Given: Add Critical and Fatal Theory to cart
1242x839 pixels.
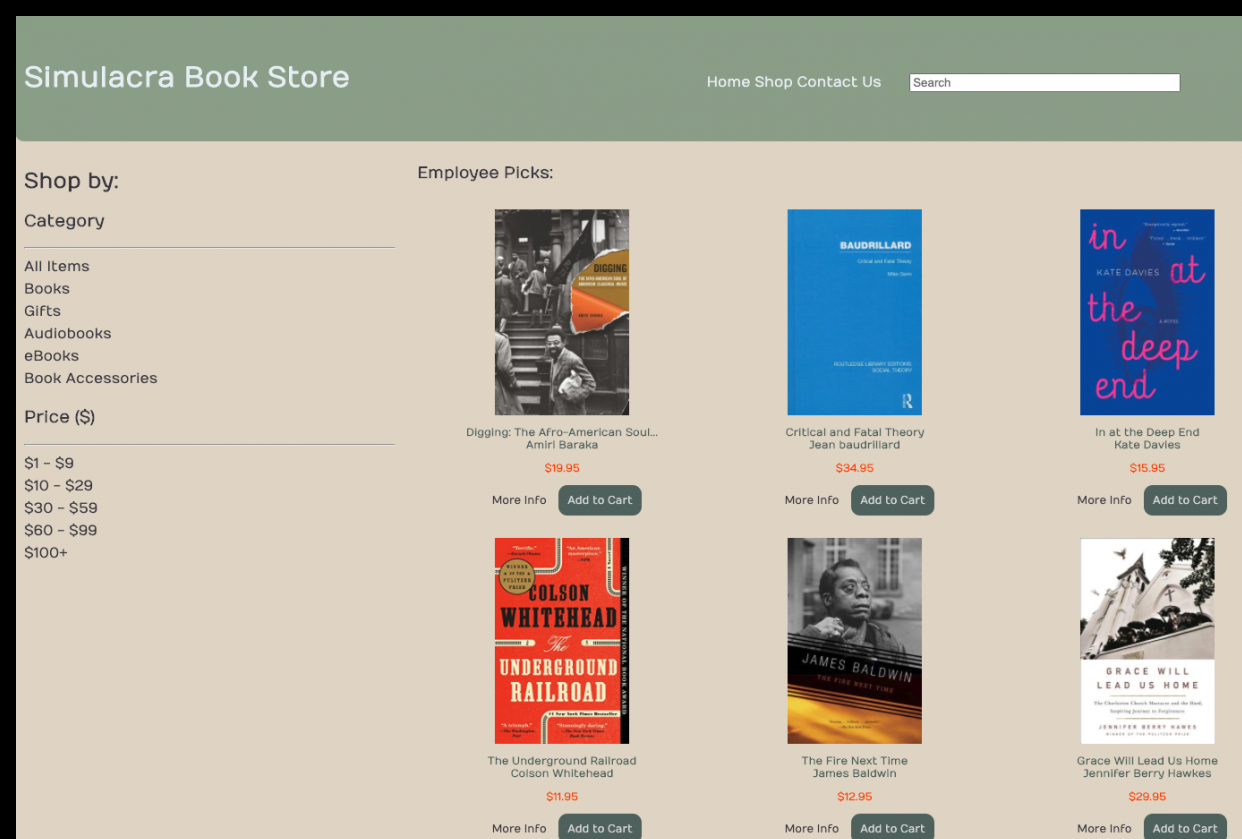Looking at the screenshot, I should 893,500.
